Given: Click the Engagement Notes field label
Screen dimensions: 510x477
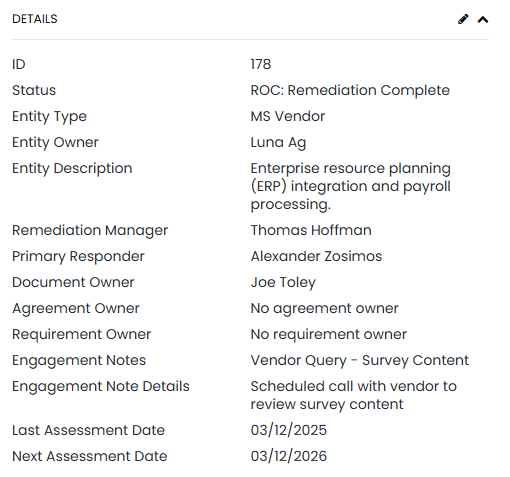Looking at the screenshot, I should [x=79, y=360].
